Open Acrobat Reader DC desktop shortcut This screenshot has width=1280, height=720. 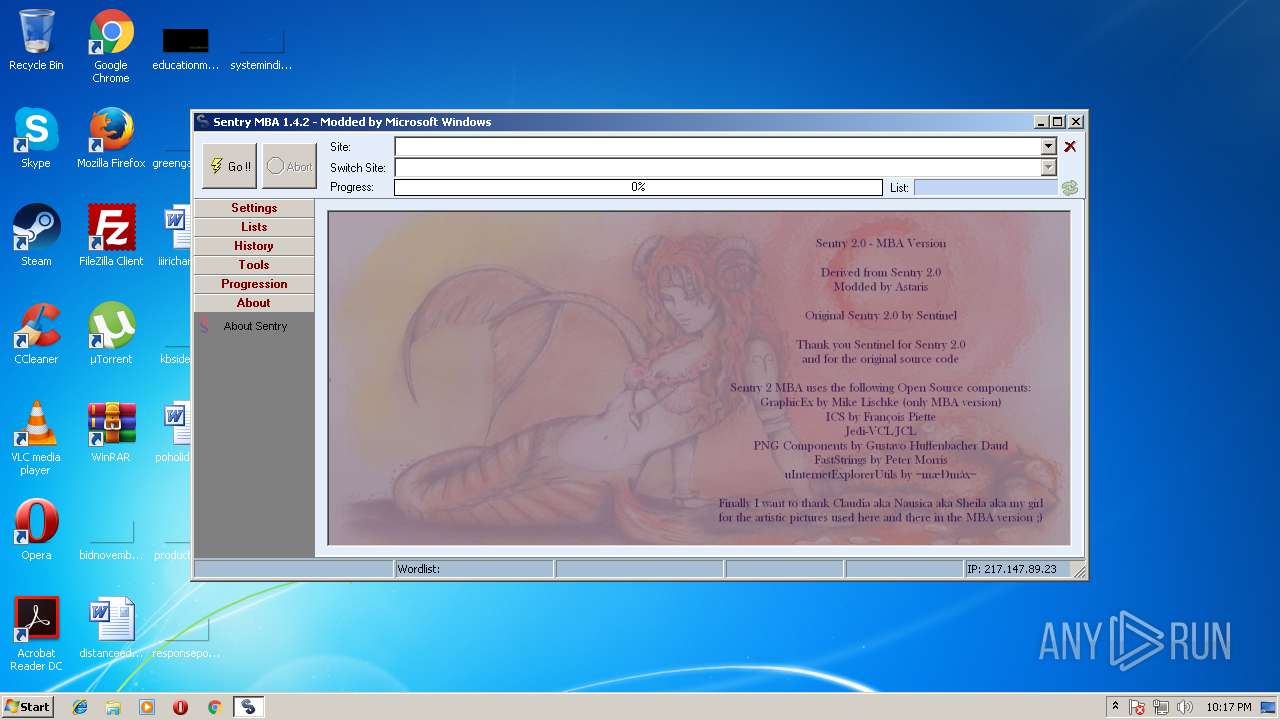36,634
